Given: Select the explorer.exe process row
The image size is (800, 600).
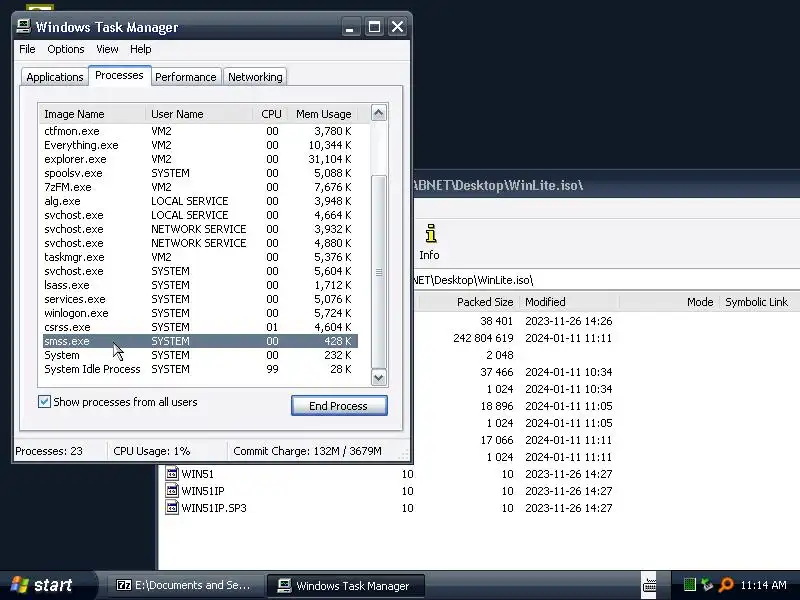Looking at the screenshot, I should coord(200,159).
